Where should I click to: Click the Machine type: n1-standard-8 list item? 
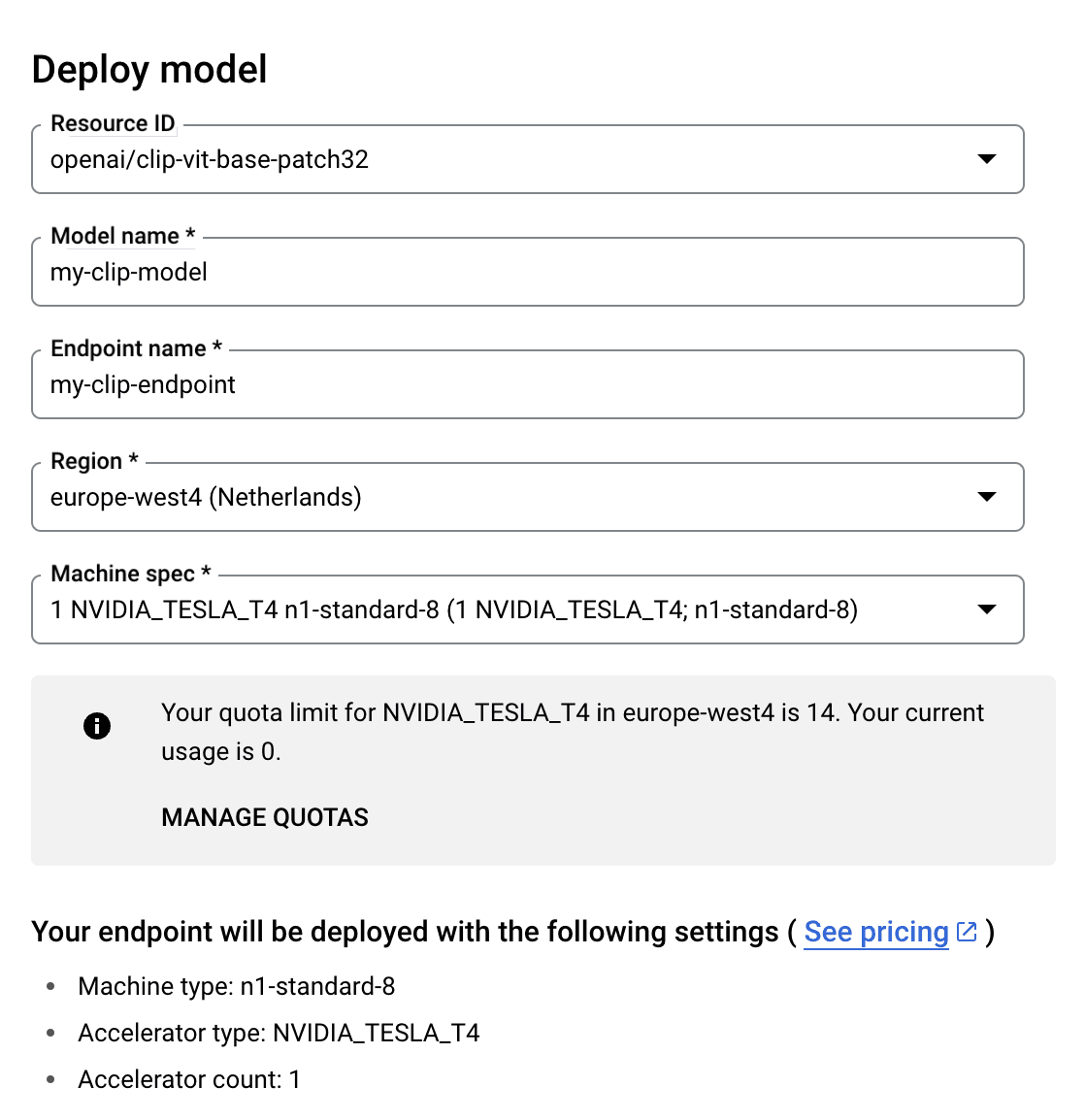237,986
